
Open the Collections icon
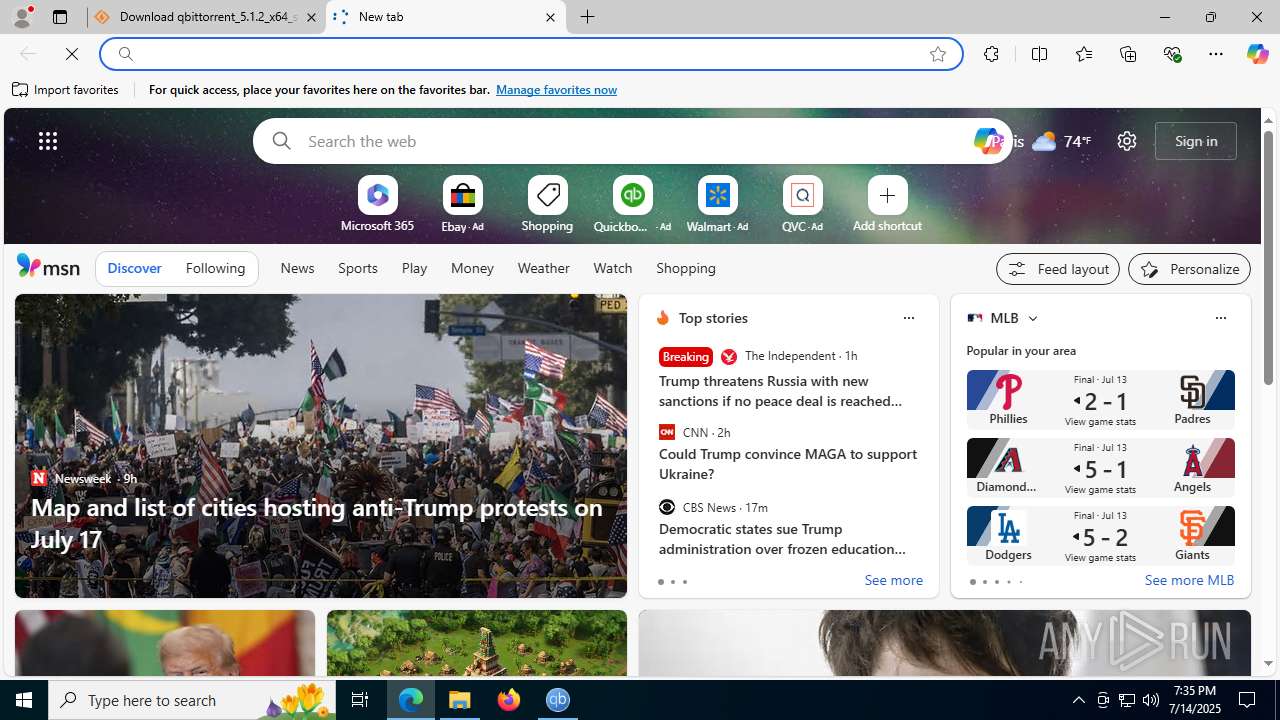pyautogui.click(x=1128, y=54)
